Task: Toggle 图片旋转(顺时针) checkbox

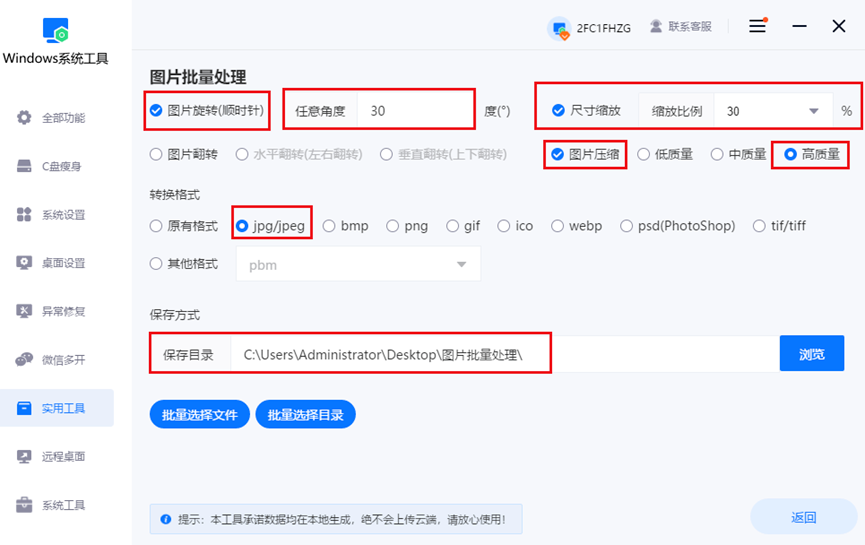Action: 156,110
